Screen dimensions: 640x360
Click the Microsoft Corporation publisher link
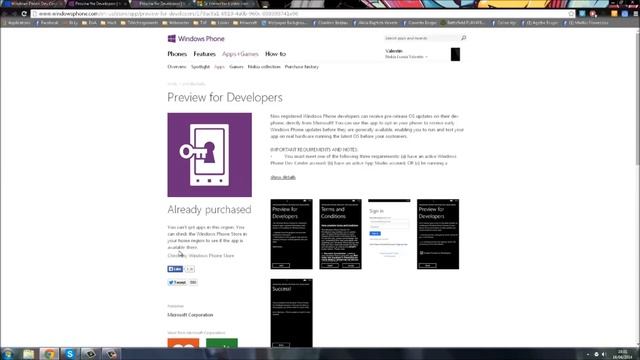[x=190, y=315]
